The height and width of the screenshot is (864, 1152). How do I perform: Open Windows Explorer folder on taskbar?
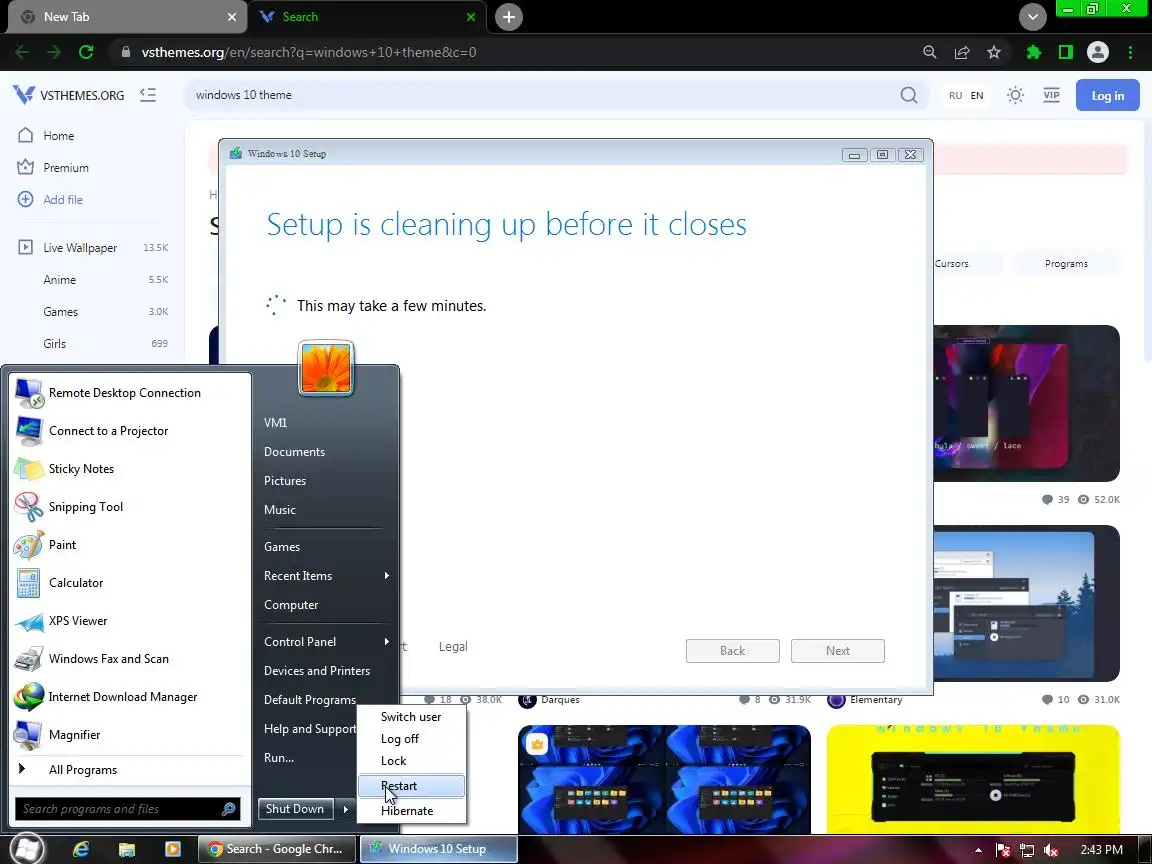(x=127, y=849)
